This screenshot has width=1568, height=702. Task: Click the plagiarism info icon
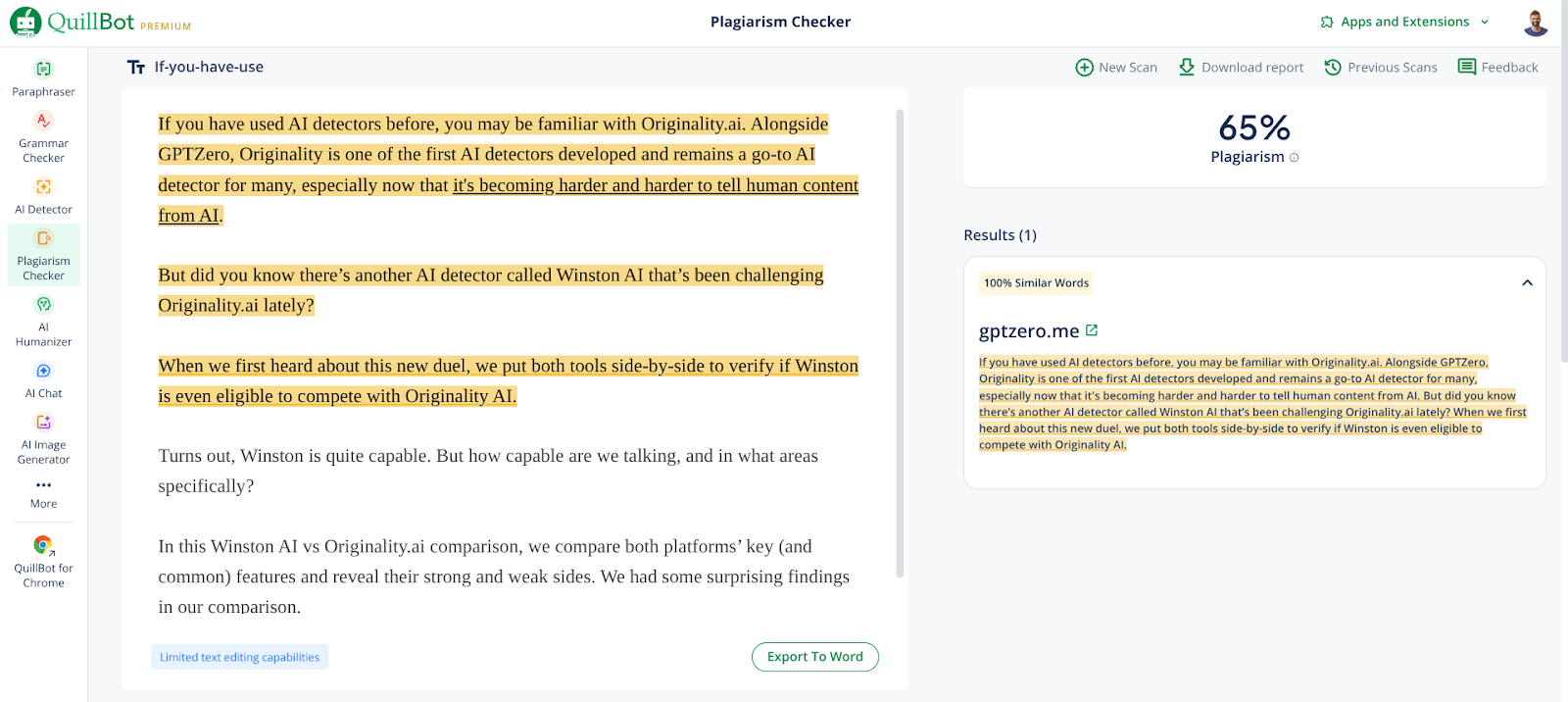click(1294, 158)
